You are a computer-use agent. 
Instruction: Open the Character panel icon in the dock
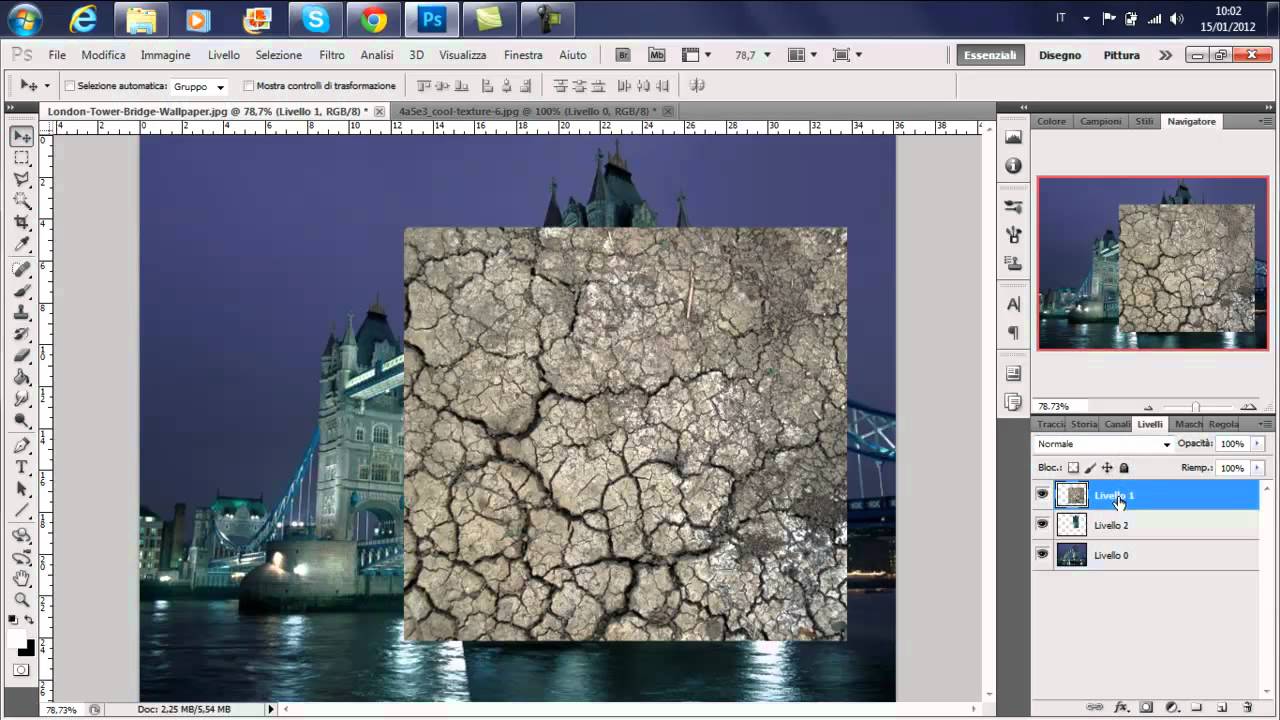point(1013,304)
